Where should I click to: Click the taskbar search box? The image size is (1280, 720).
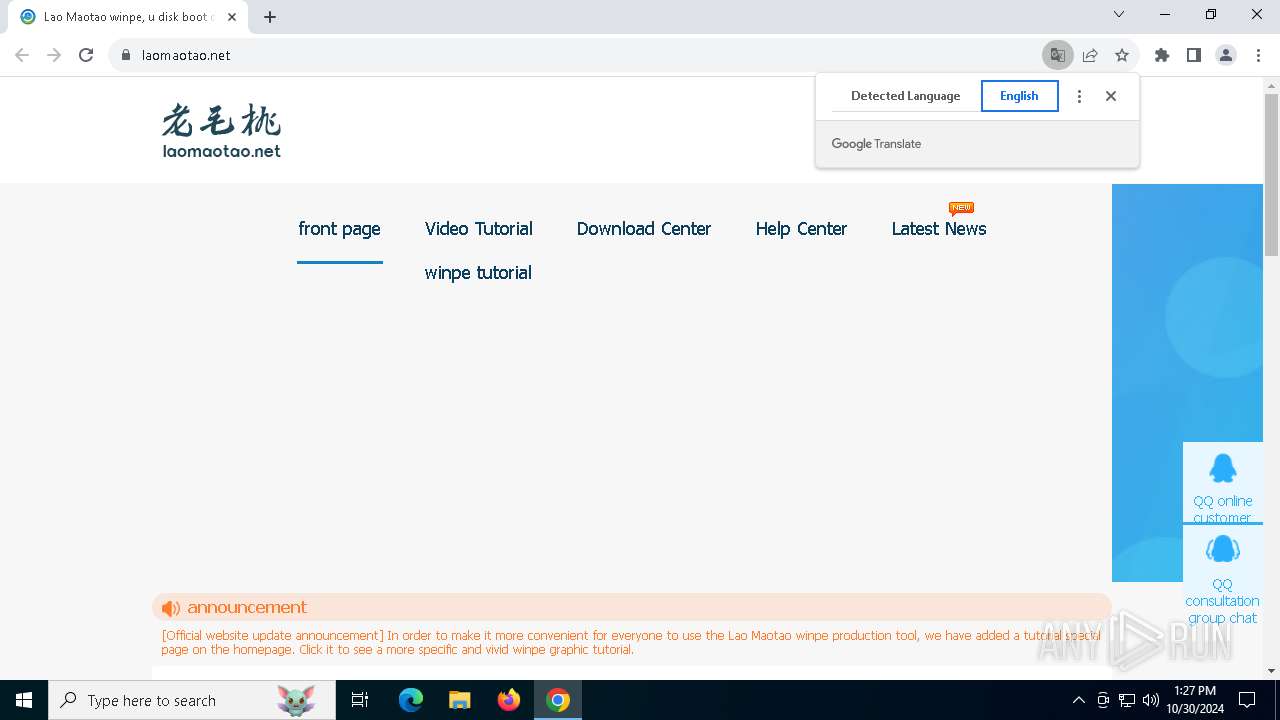tap(192, 700)
